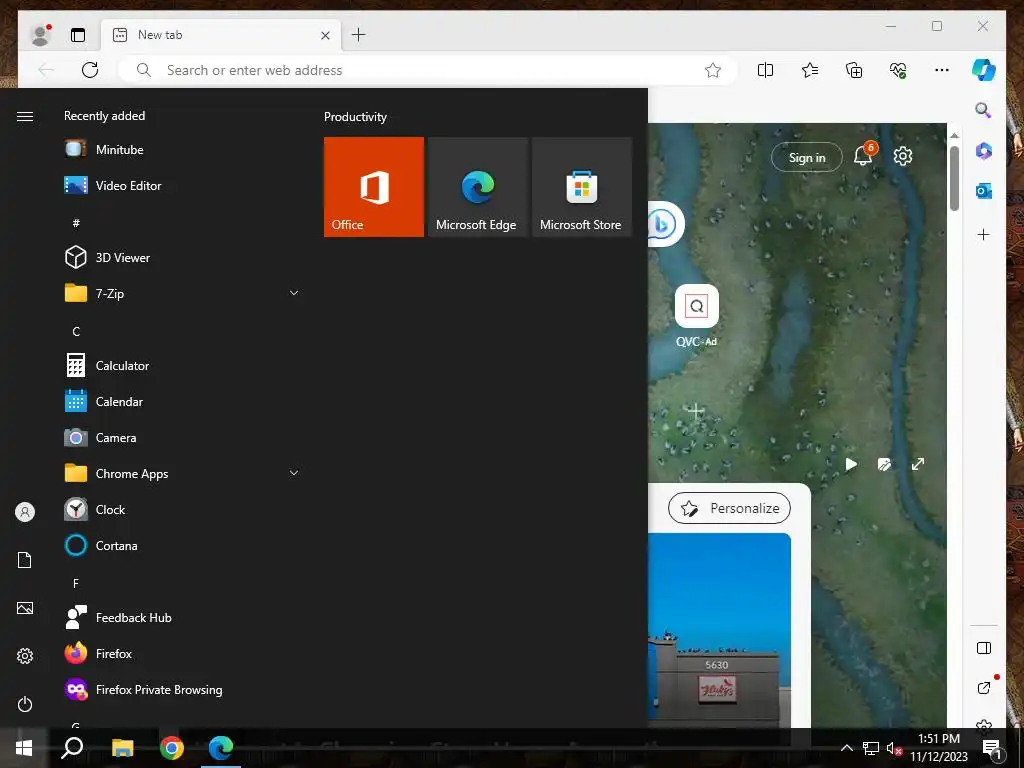Open Edge sidebar search icon
Screen dimensions: 1024x768
[984, 110]
